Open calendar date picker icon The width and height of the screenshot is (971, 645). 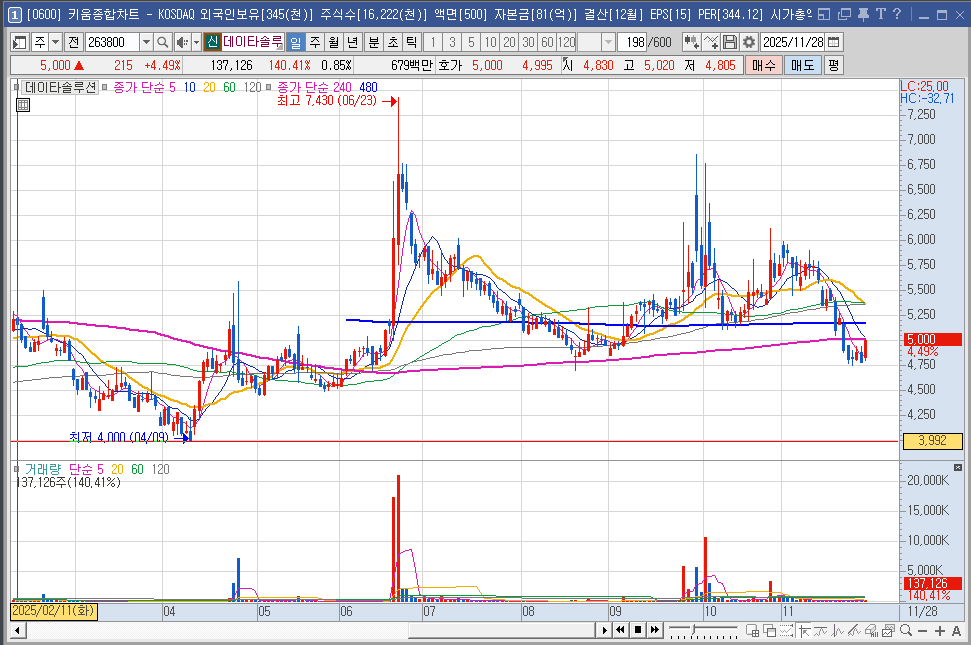(834, 42)
